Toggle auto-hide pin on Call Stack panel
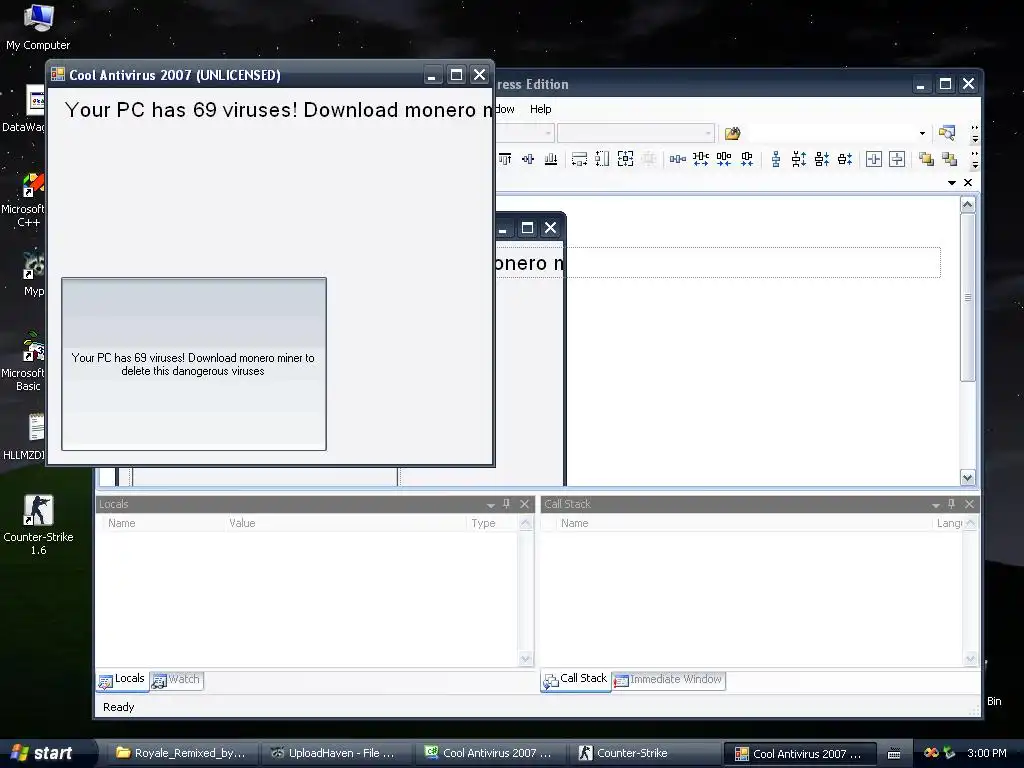This screenshot has height=768, width=1024. (952, 504)
